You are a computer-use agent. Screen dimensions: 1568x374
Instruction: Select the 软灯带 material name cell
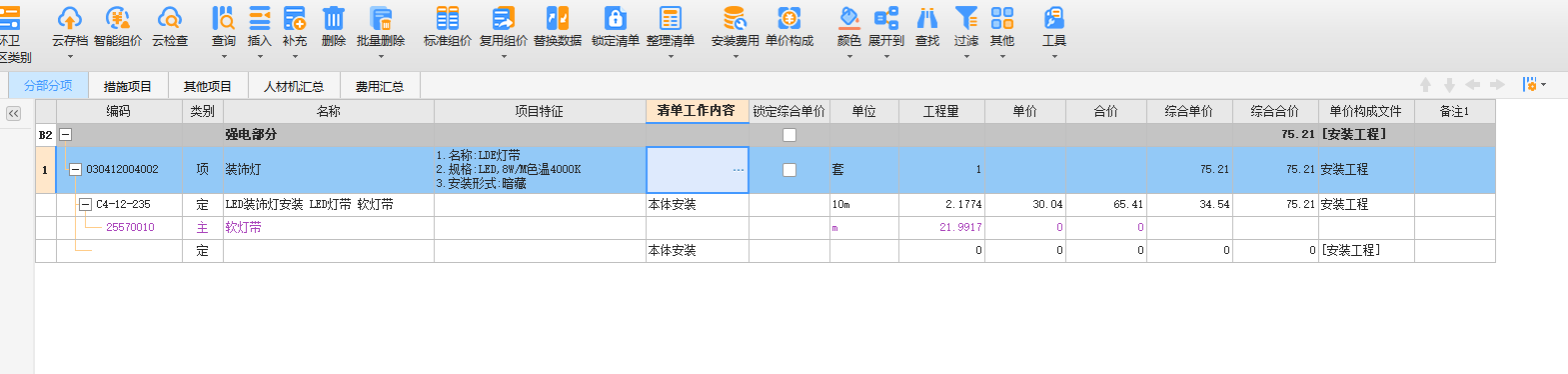click(x=328, y=228)
